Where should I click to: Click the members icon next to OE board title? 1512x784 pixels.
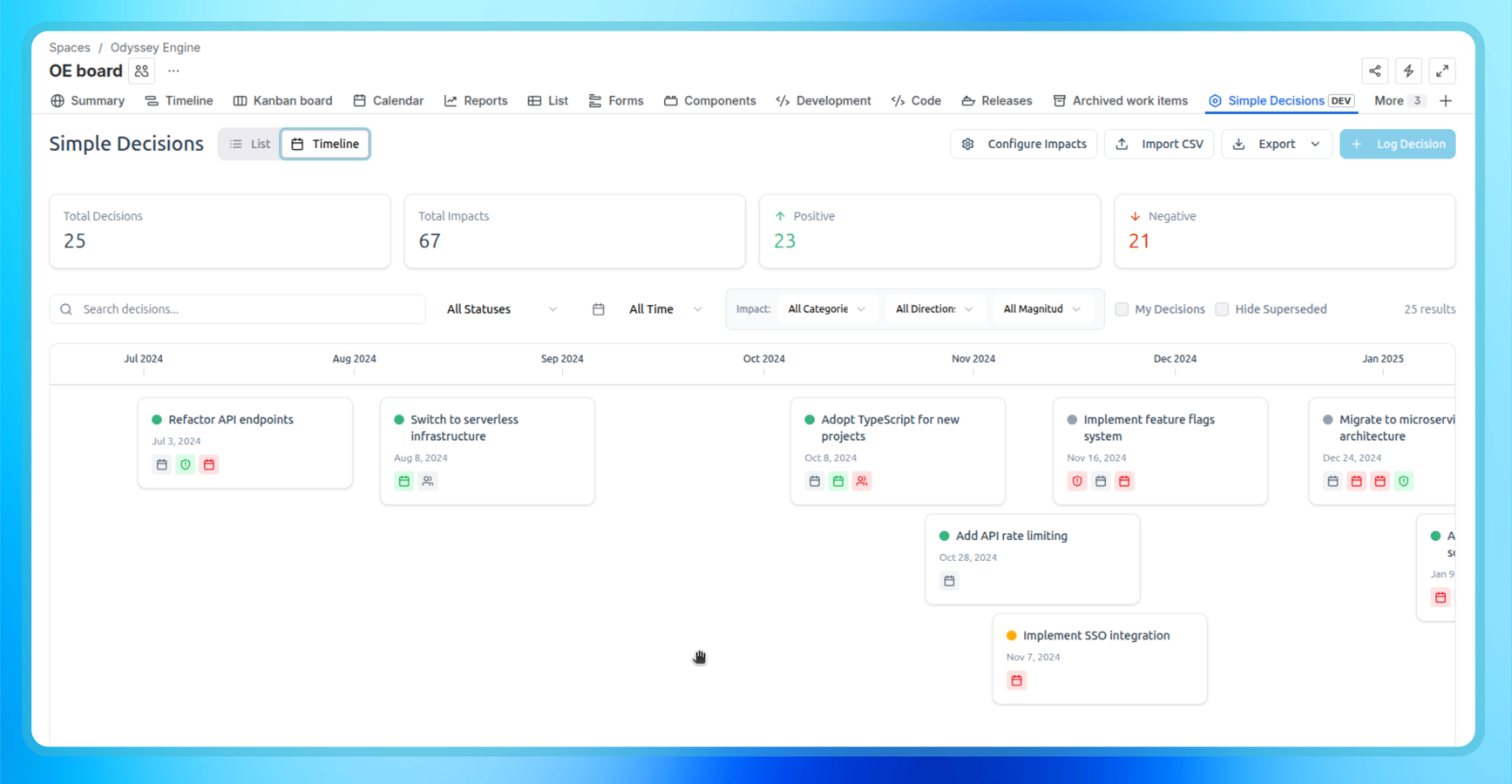(x=140, y=71)
